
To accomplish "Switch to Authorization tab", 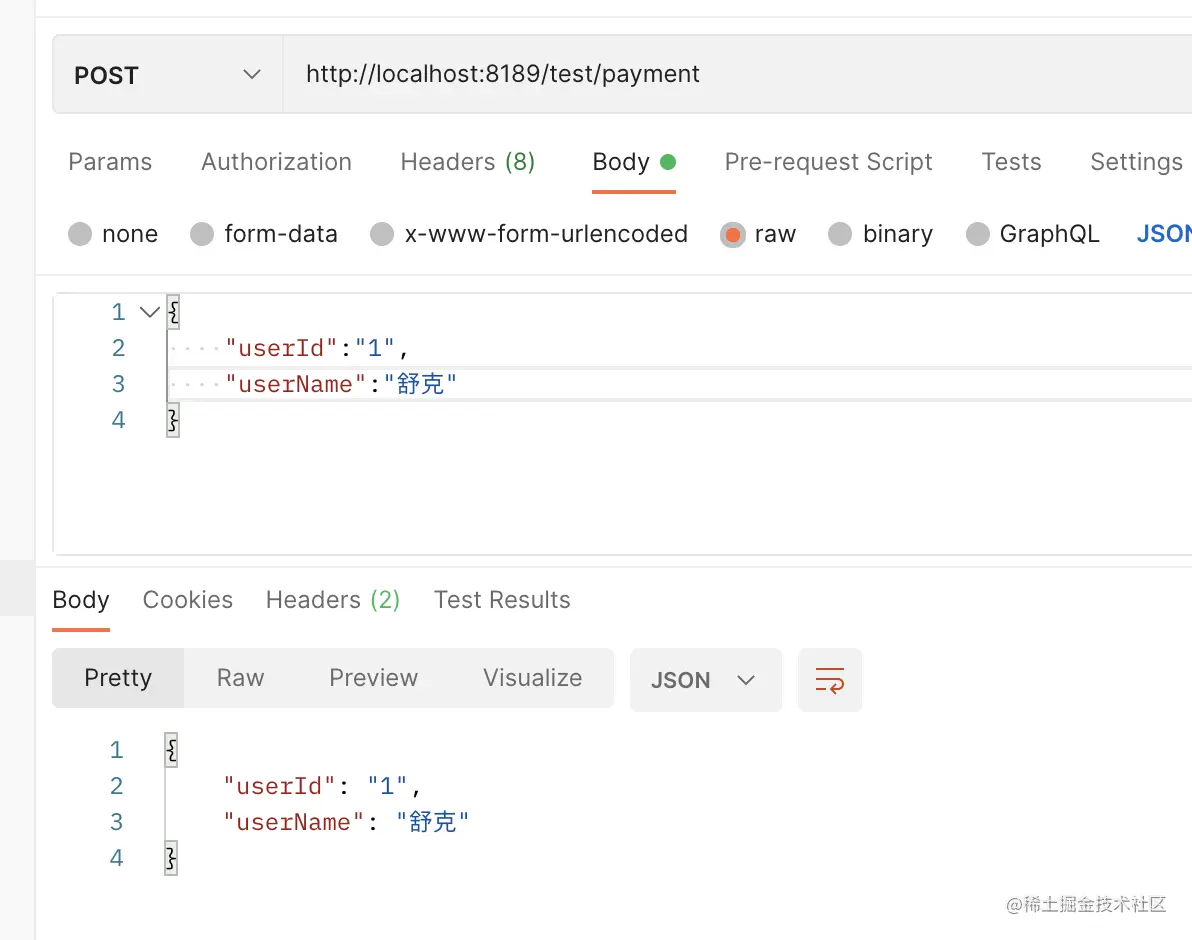I will (276, 162).
